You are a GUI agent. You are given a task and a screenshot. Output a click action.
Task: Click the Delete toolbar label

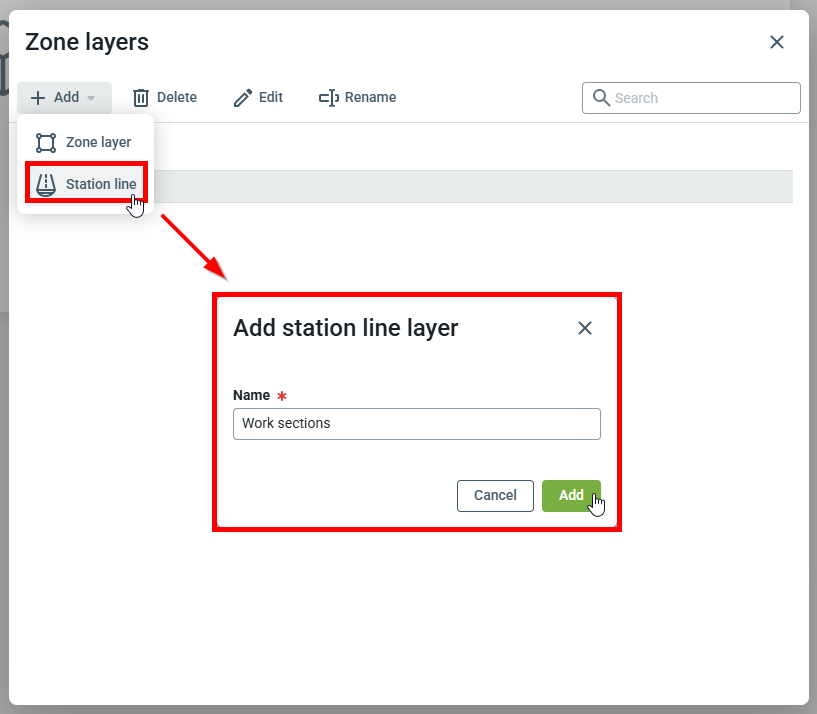pos(177,98)
